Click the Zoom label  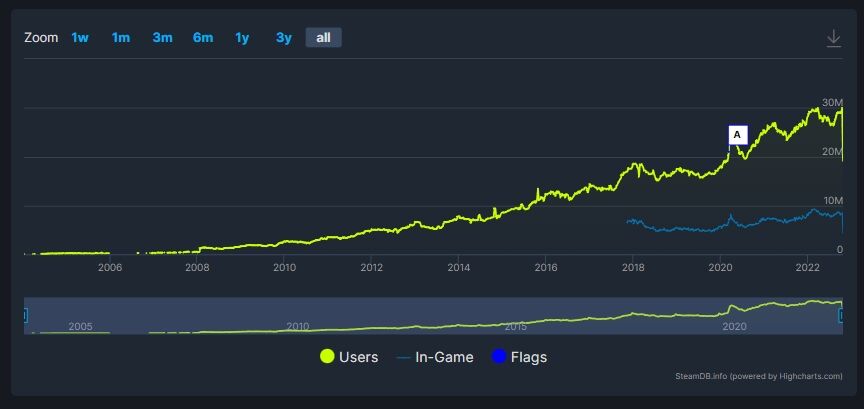[41, 37]
